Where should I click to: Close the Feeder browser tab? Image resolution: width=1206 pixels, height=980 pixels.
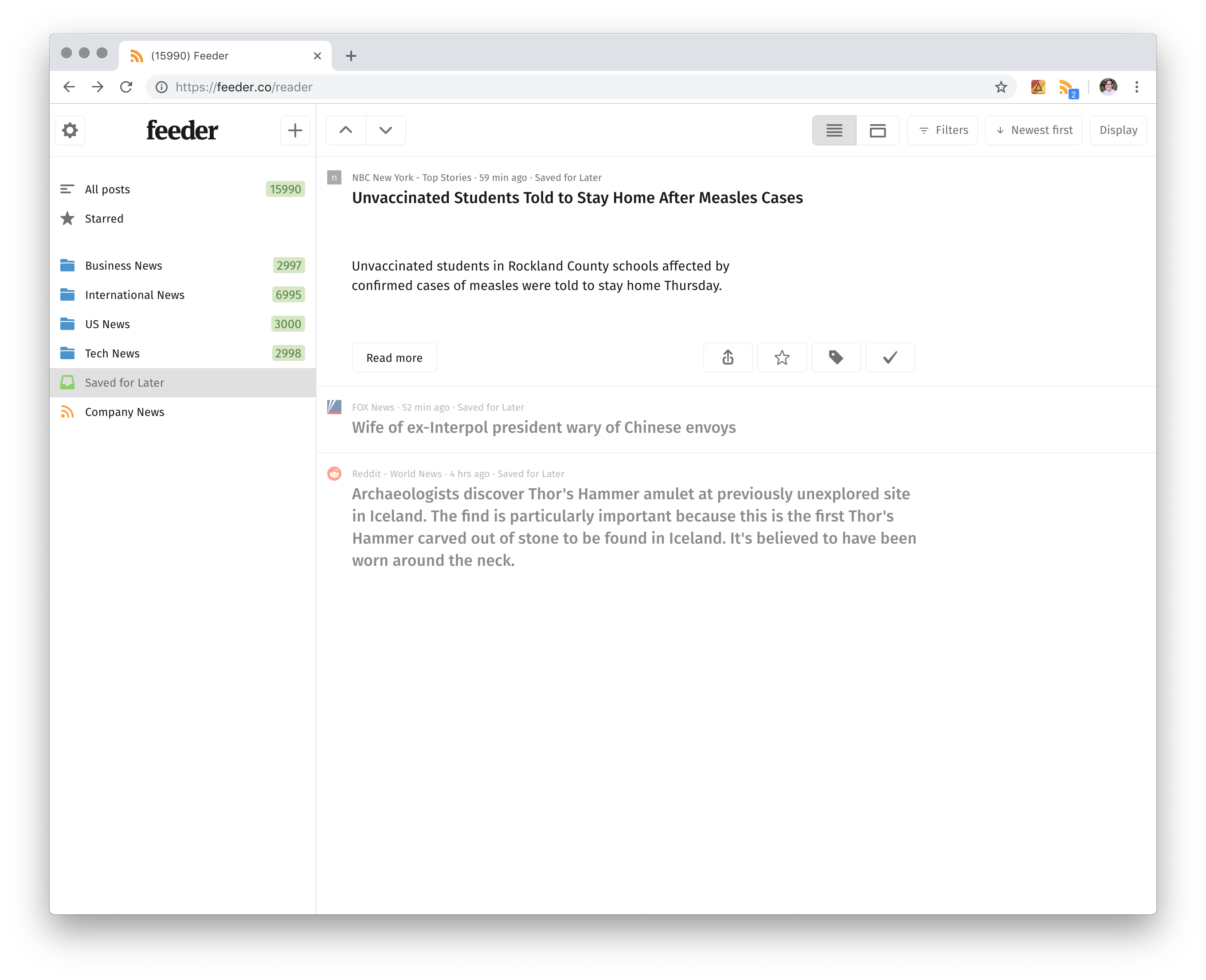[x=317, y=56]
